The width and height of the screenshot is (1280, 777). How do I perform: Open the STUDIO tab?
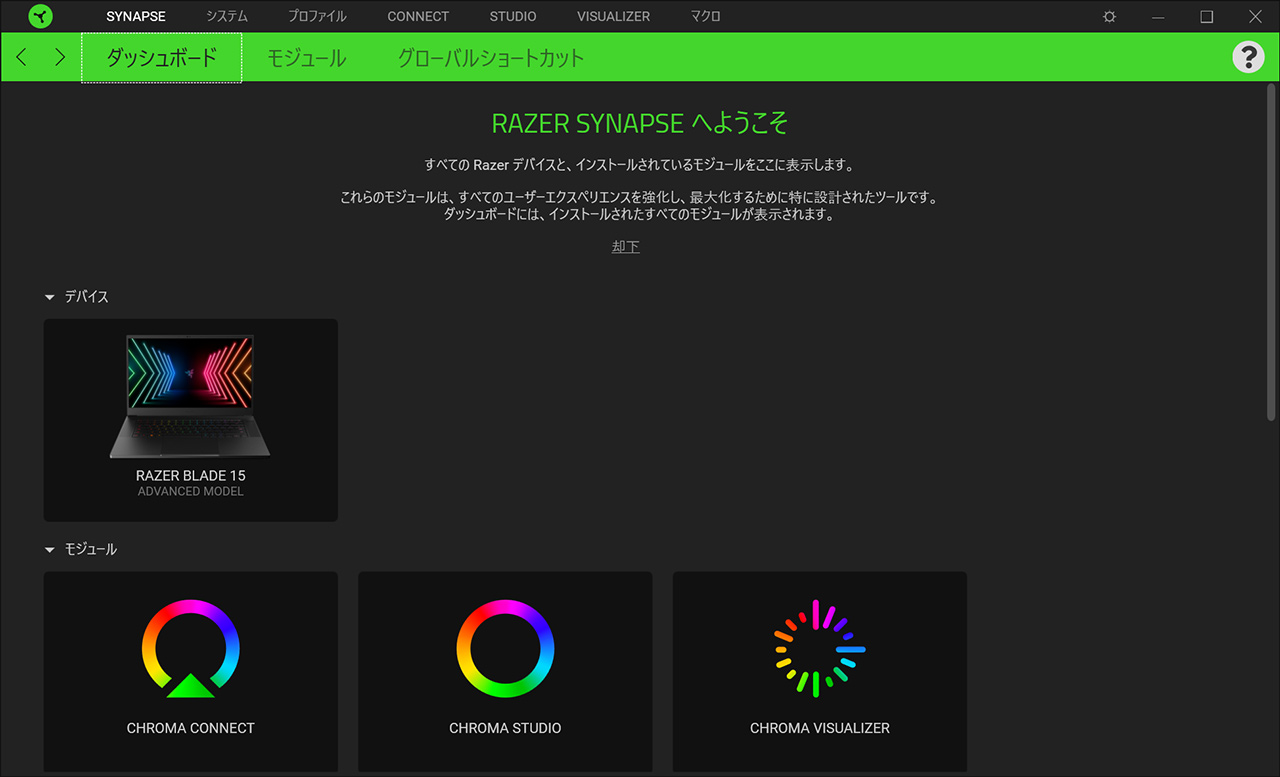(x=513, y=17)
